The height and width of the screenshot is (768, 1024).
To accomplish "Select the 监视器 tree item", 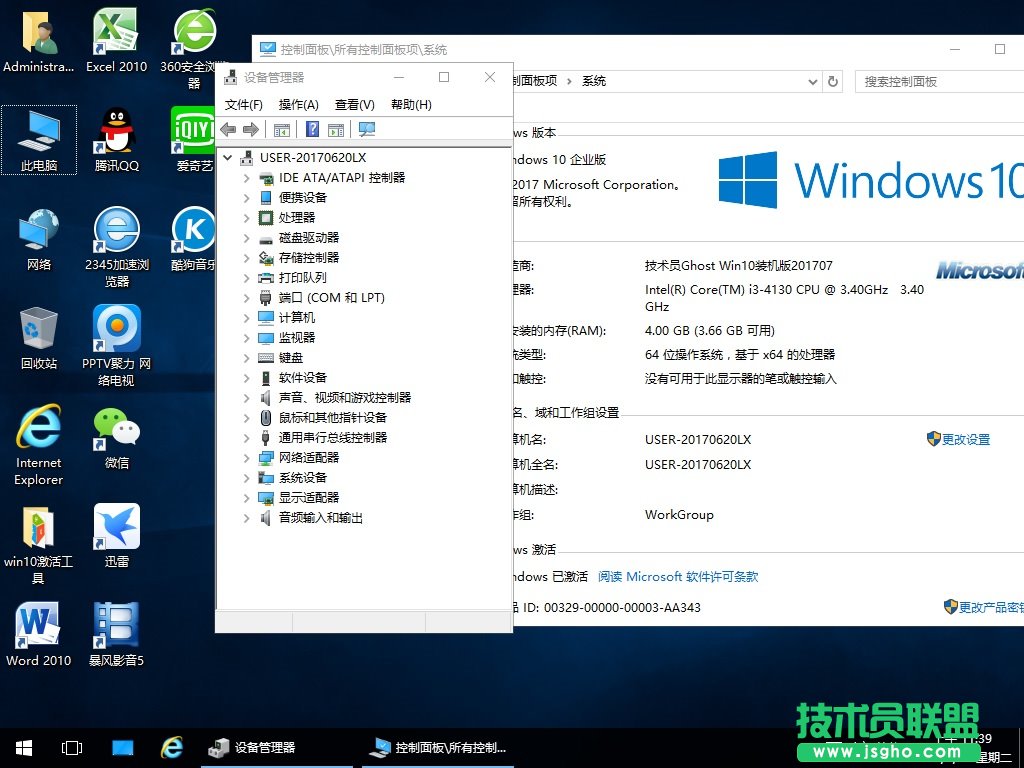I will click(x=296, y=338).
